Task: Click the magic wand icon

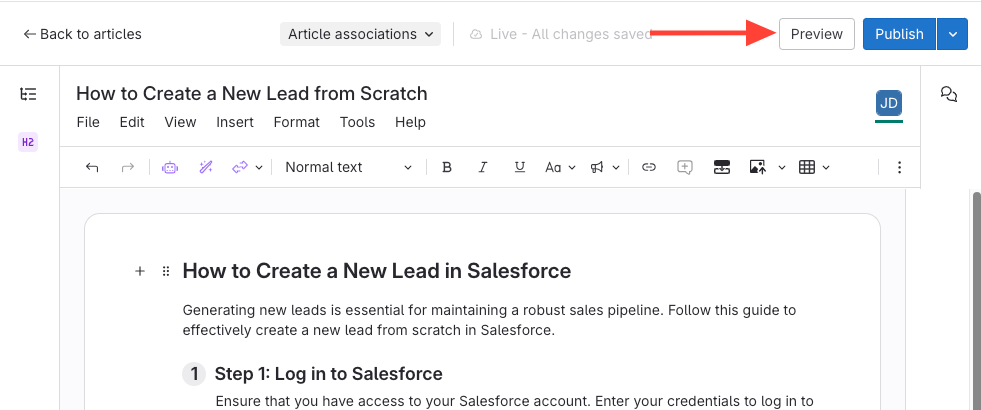Action: point(207,167)
